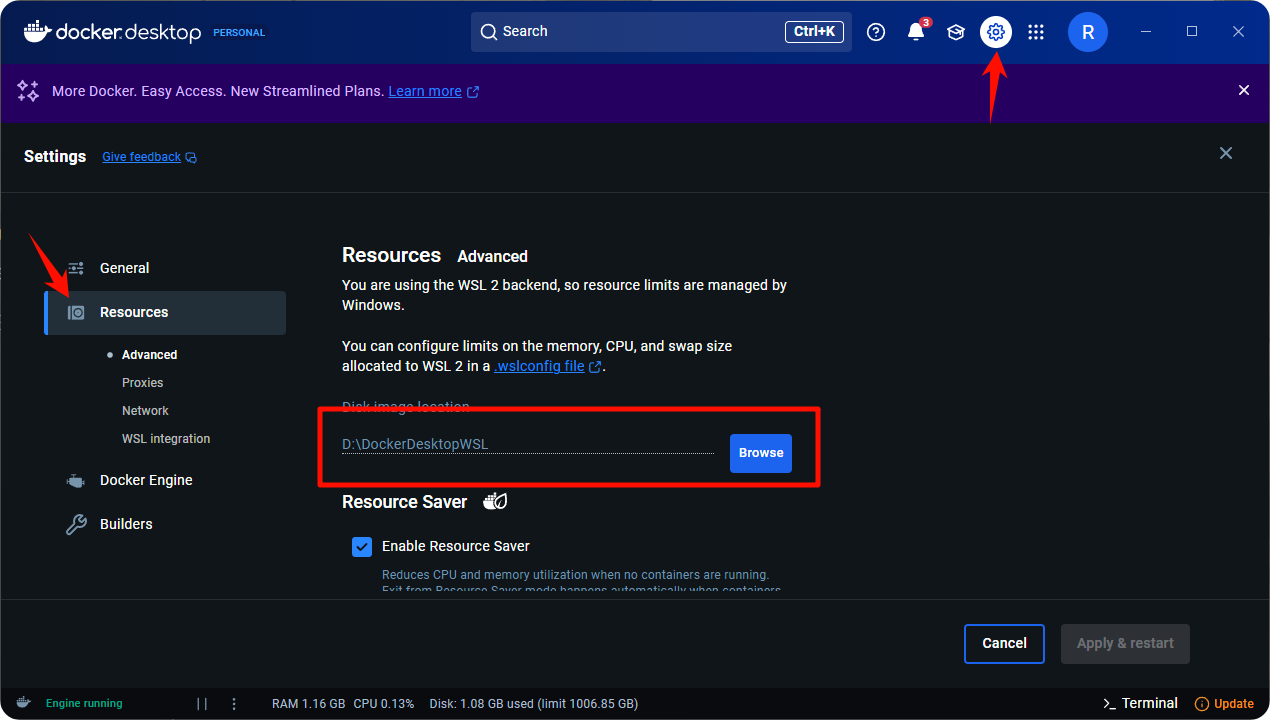
Task: Open the .wslconfig file link
Action: 540,366
